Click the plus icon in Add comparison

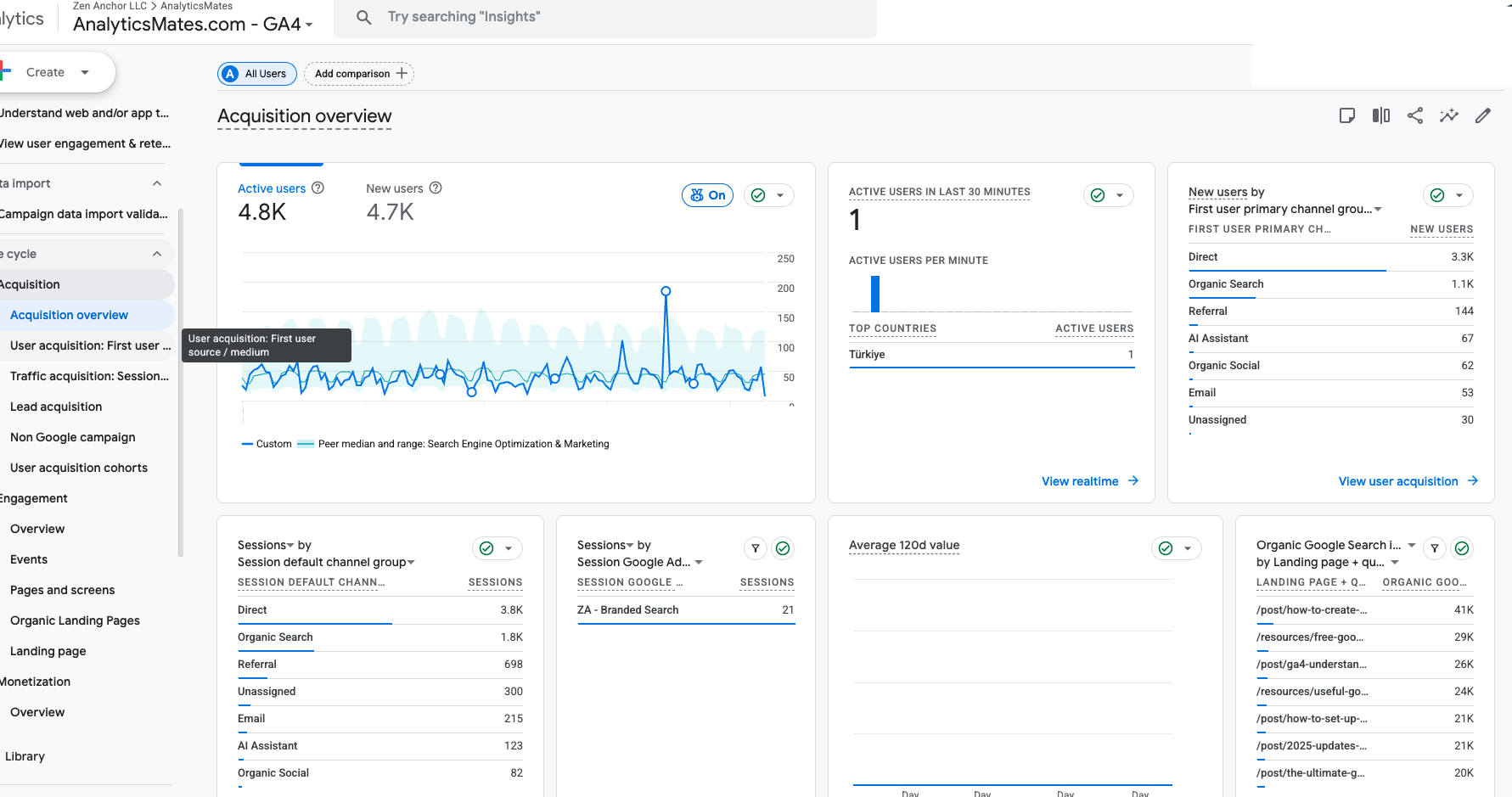click(x=402, y=73)
